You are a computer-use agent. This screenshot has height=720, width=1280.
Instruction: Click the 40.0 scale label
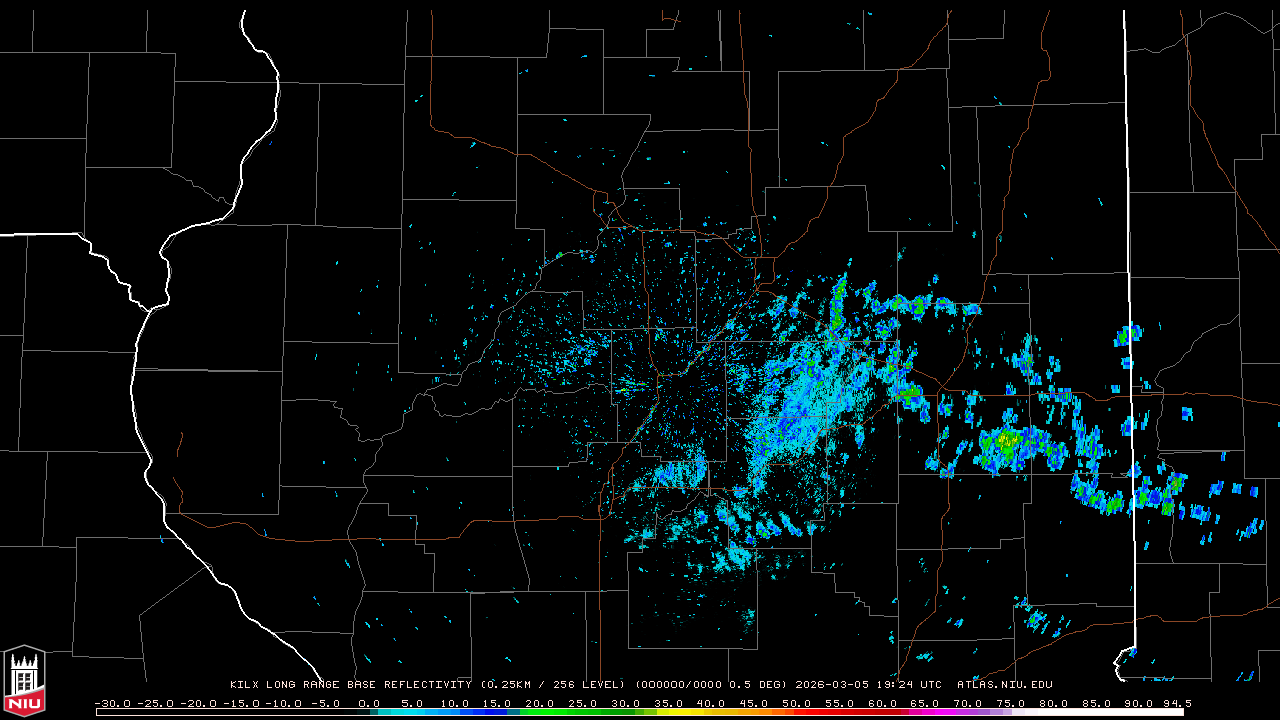tap(712, 704)
